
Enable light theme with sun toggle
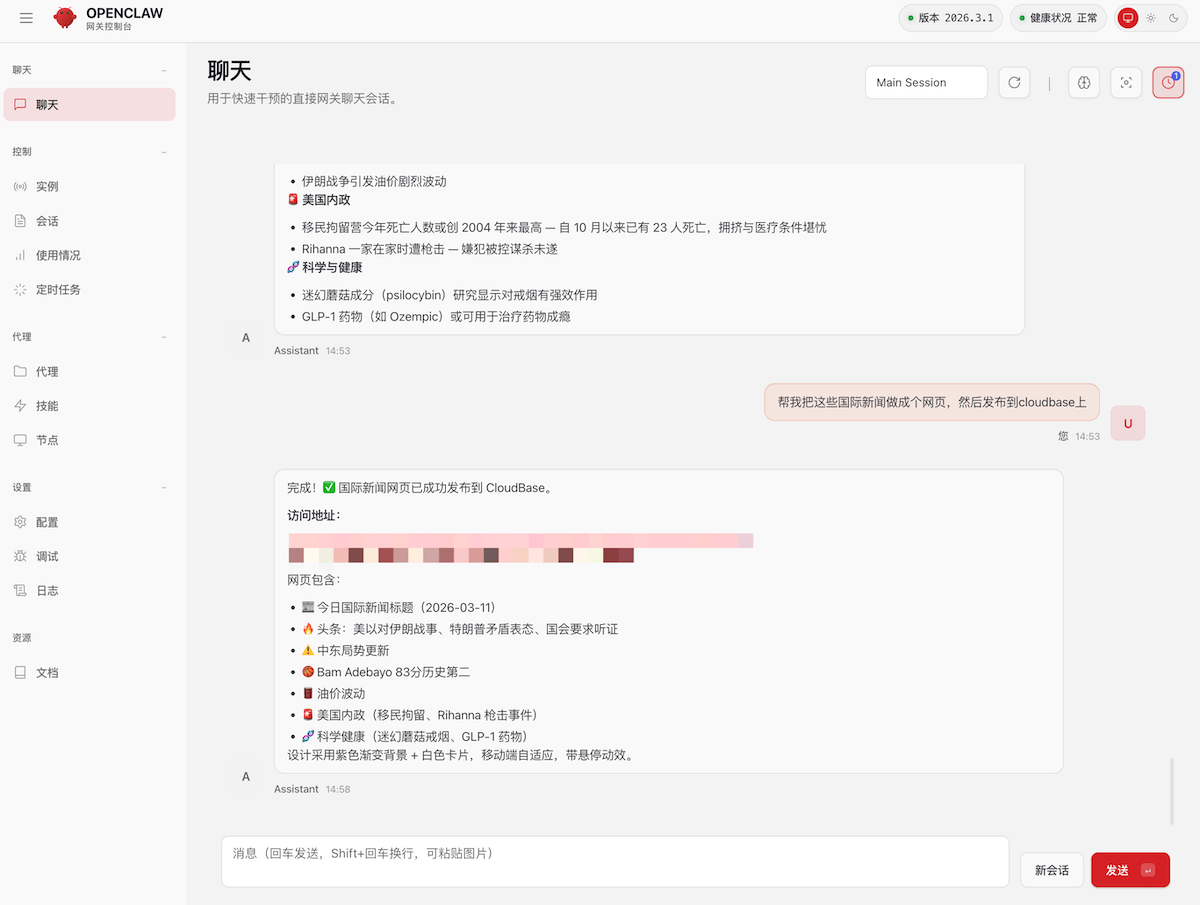pyautogui.click(x=1151, y=18)
